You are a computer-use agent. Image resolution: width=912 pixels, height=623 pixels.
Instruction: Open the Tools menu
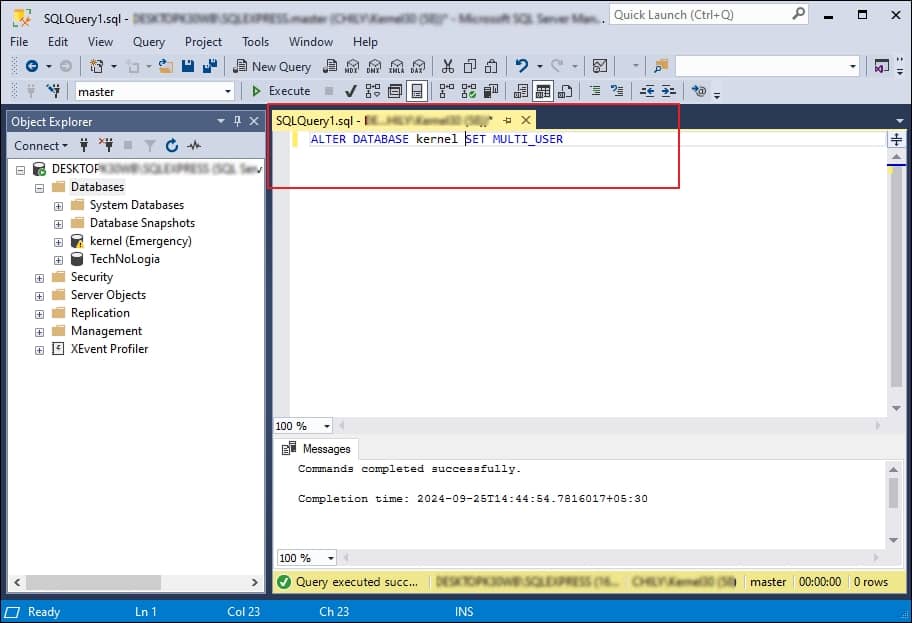click(256, 42)
